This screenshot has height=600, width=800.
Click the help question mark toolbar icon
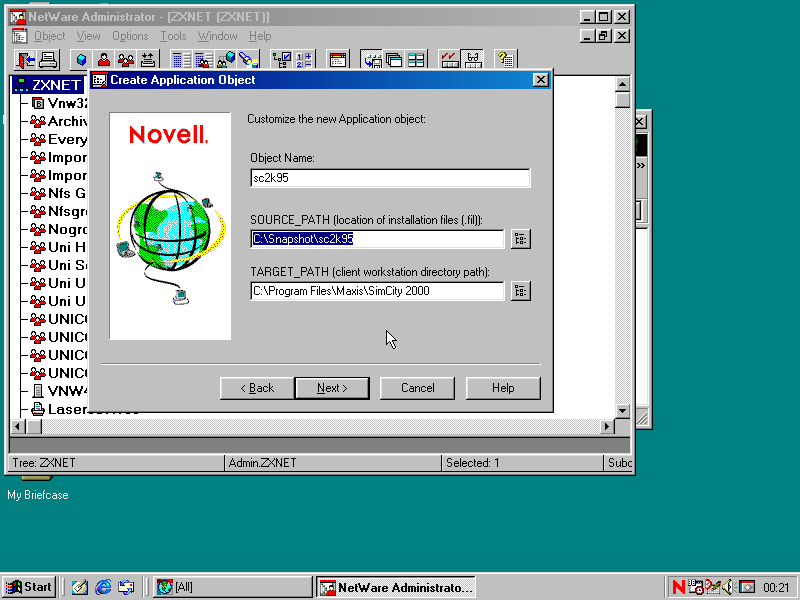[506, 60]
